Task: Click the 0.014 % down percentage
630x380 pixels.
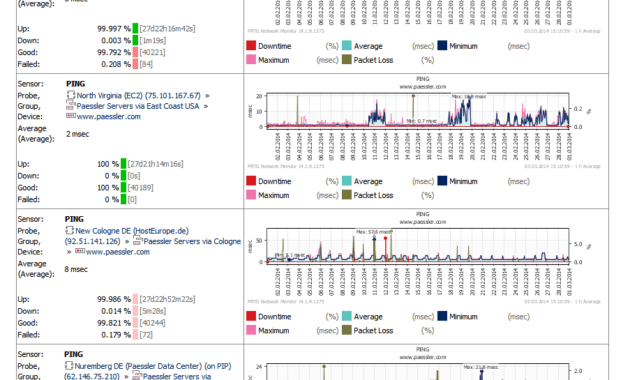Action: 116,311
